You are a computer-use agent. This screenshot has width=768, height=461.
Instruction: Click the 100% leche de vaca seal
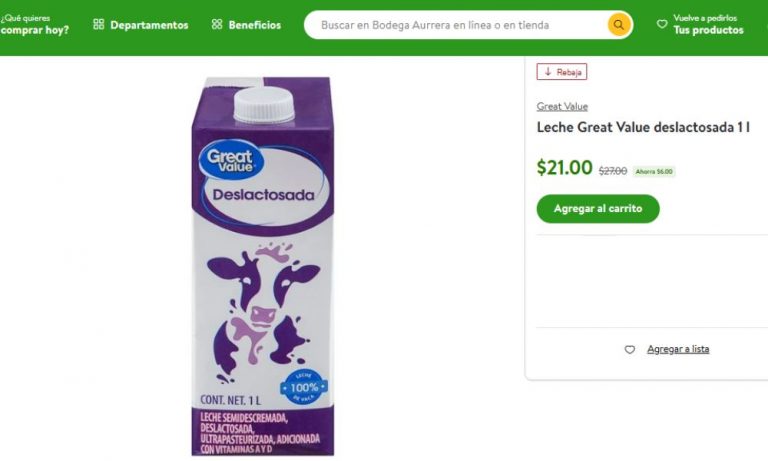306,387
